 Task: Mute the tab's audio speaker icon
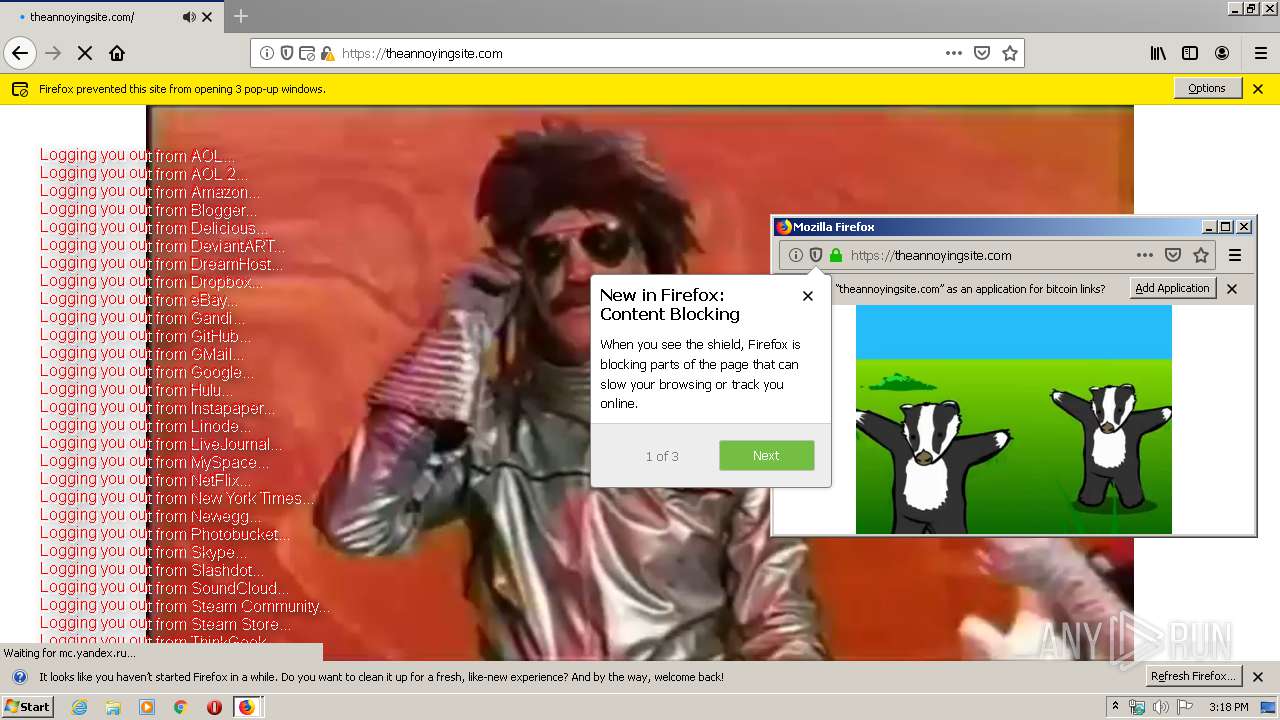(189, 17)
